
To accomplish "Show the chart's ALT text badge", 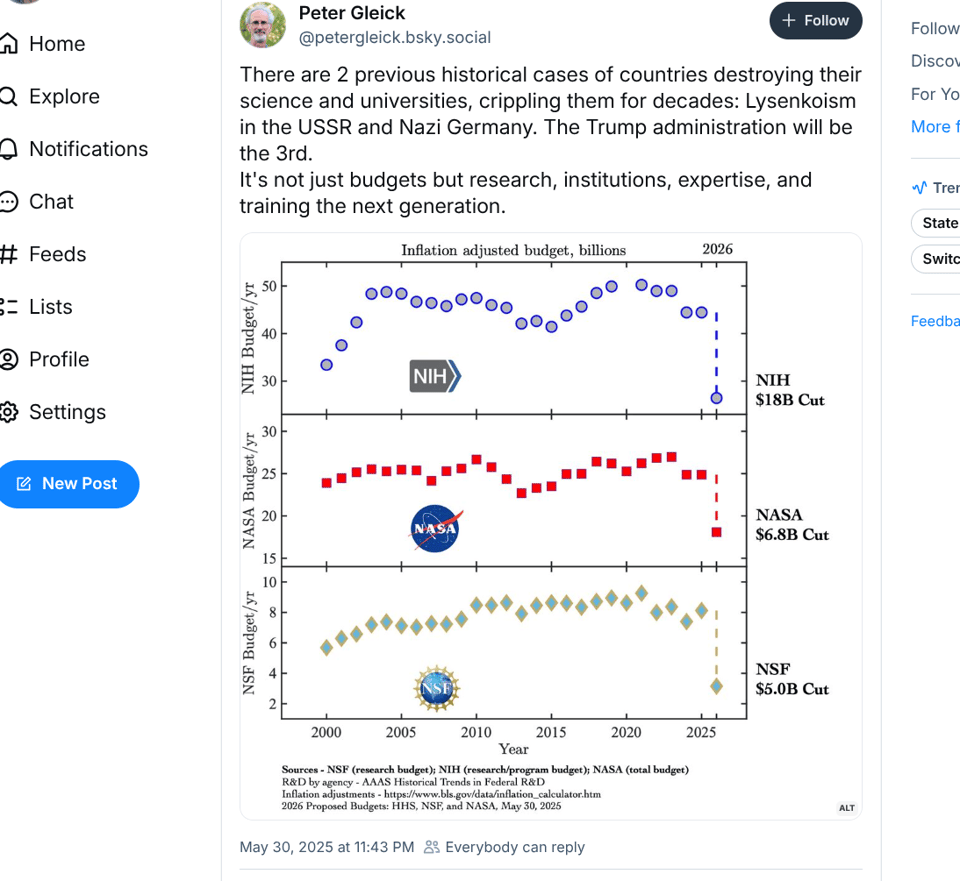I will coord(846,808).
